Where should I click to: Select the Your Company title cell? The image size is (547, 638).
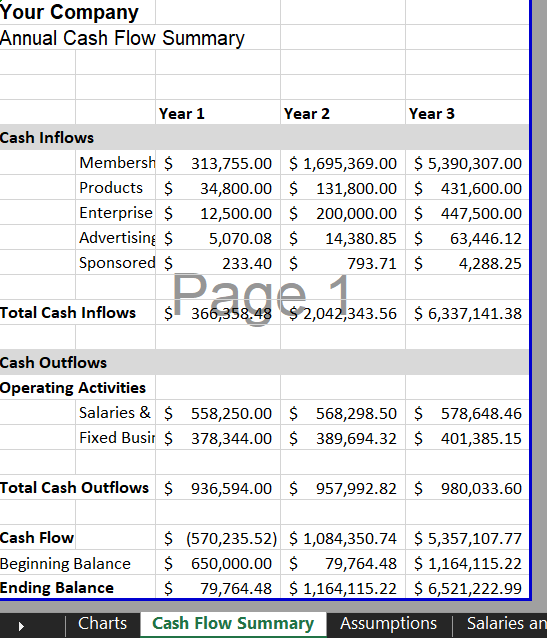pos(69,12)
